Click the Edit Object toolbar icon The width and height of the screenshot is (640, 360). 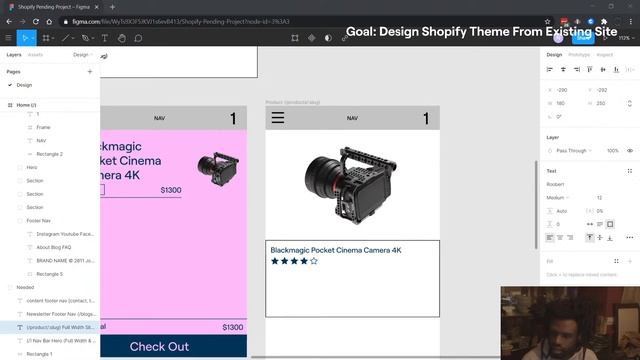pyautogui.click(x=295, y=38)
